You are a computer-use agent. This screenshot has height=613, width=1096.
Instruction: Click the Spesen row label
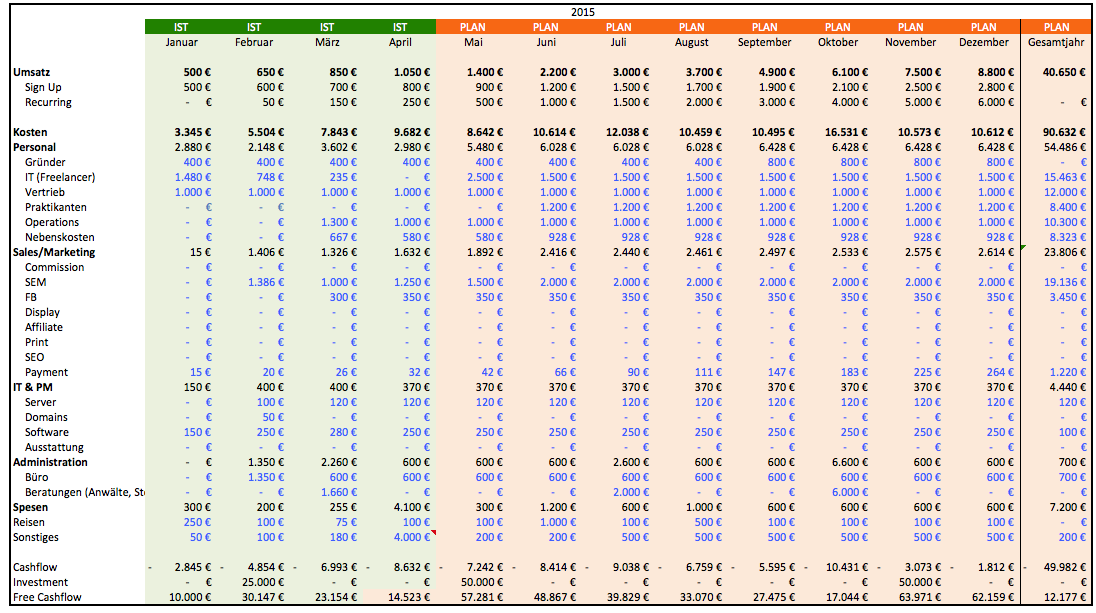[x=31, y=507]
